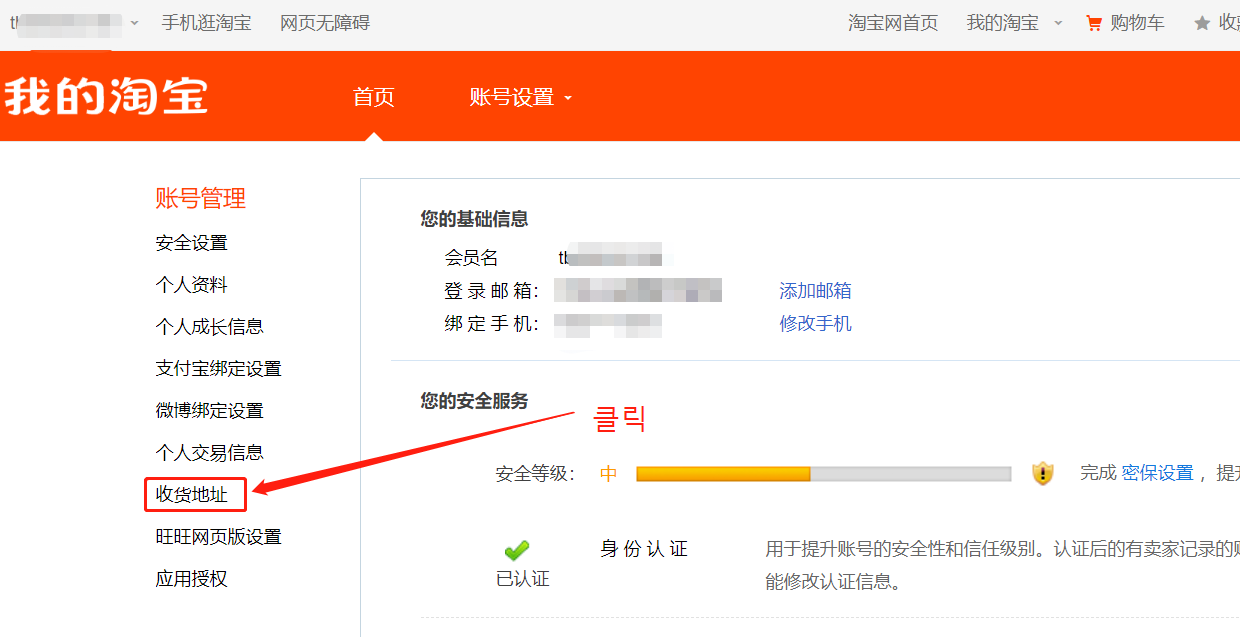Open 安全设置 in the sidebar
Viewport: 1240px width, 637px height.
click(192, 243)
